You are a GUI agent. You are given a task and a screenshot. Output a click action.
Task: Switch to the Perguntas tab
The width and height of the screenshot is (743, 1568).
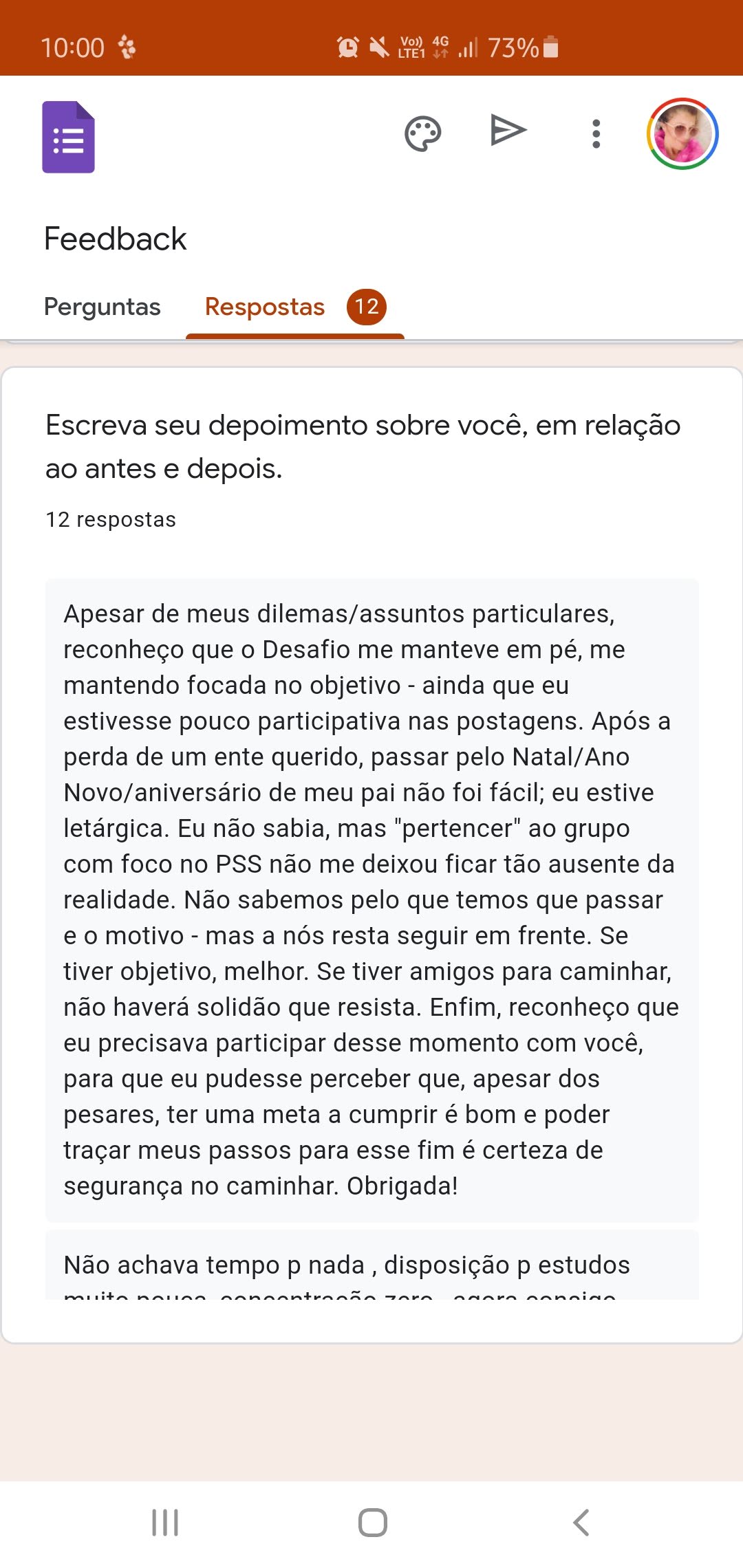(102, 307)
